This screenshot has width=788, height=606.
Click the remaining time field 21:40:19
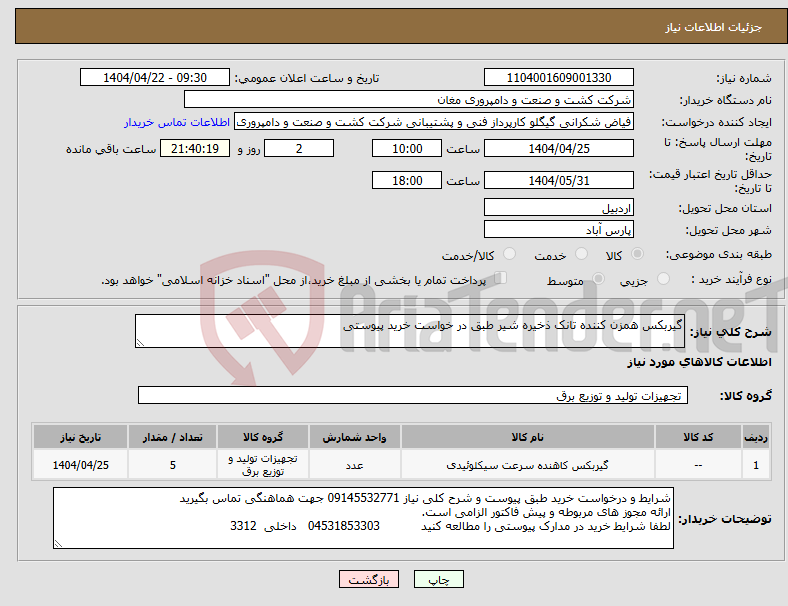click(x=195, y=149)
